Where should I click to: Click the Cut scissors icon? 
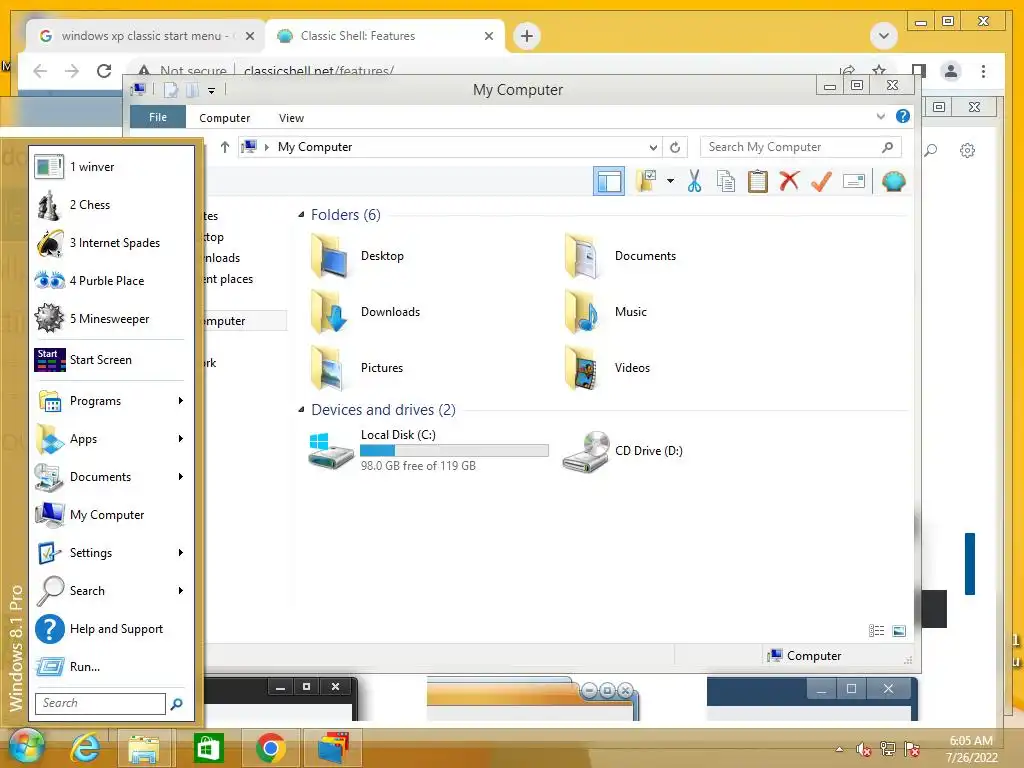(694, 181)
